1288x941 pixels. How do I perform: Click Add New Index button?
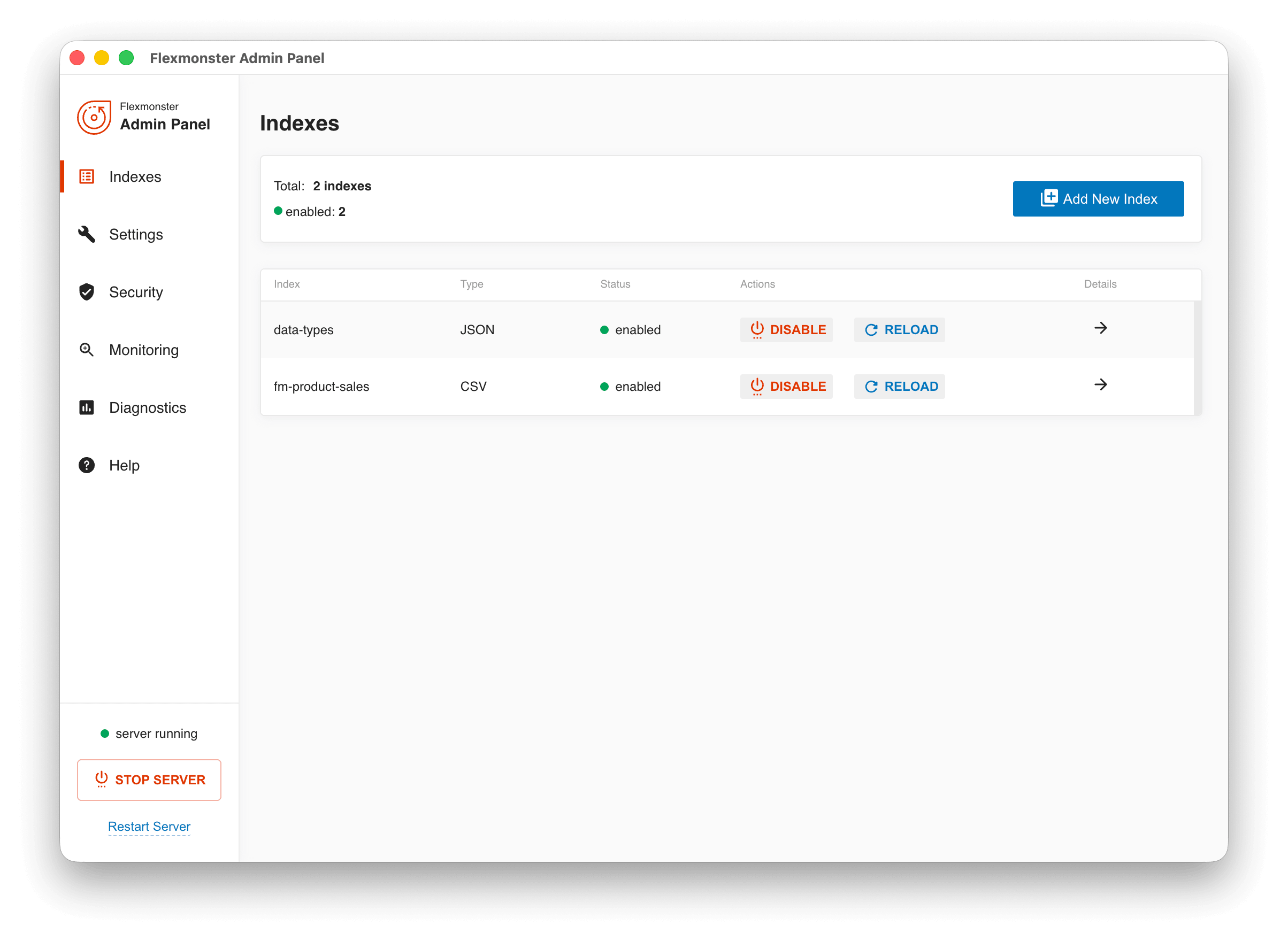(1098, 199)
